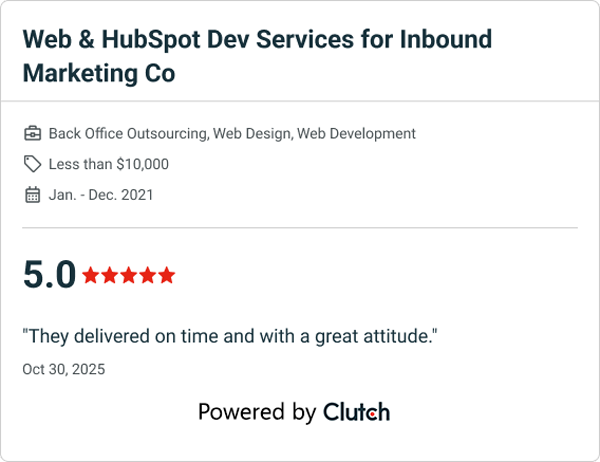Click the first red rating star
Viewport: 600px width, 462px height.
(91, 275)
